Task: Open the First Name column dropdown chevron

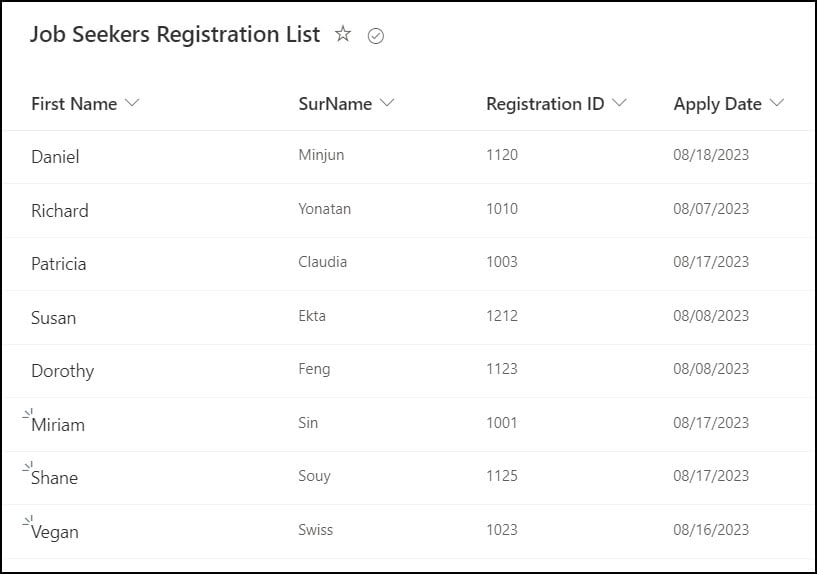Action: (132, 103)
